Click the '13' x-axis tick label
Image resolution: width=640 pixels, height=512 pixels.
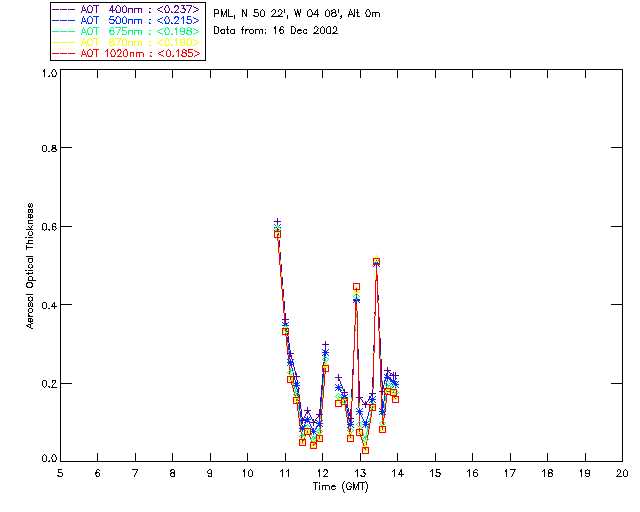[x=360, y=473]
